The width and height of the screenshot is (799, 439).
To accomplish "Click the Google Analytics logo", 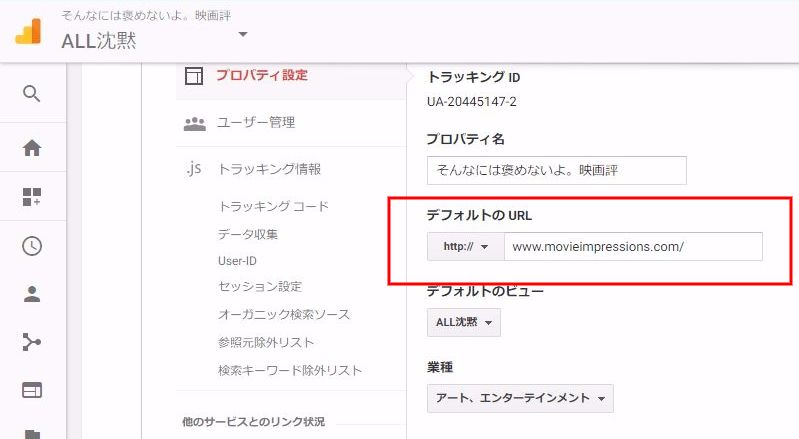I will [x=28, y=31].
